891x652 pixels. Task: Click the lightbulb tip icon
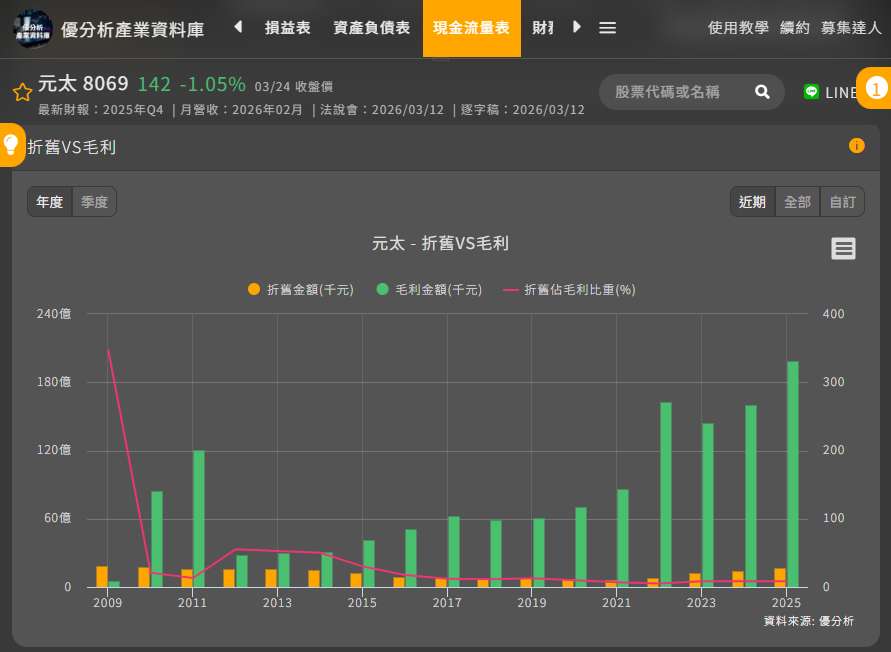pyautogui.click(x=11, y=144)
